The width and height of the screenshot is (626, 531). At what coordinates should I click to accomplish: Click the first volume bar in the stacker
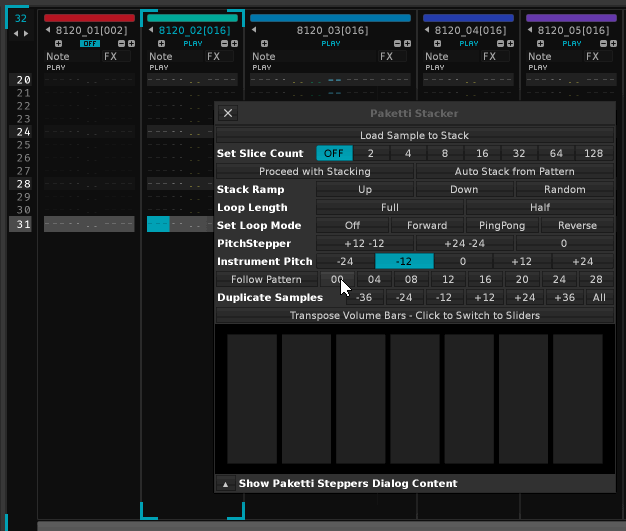252,399
